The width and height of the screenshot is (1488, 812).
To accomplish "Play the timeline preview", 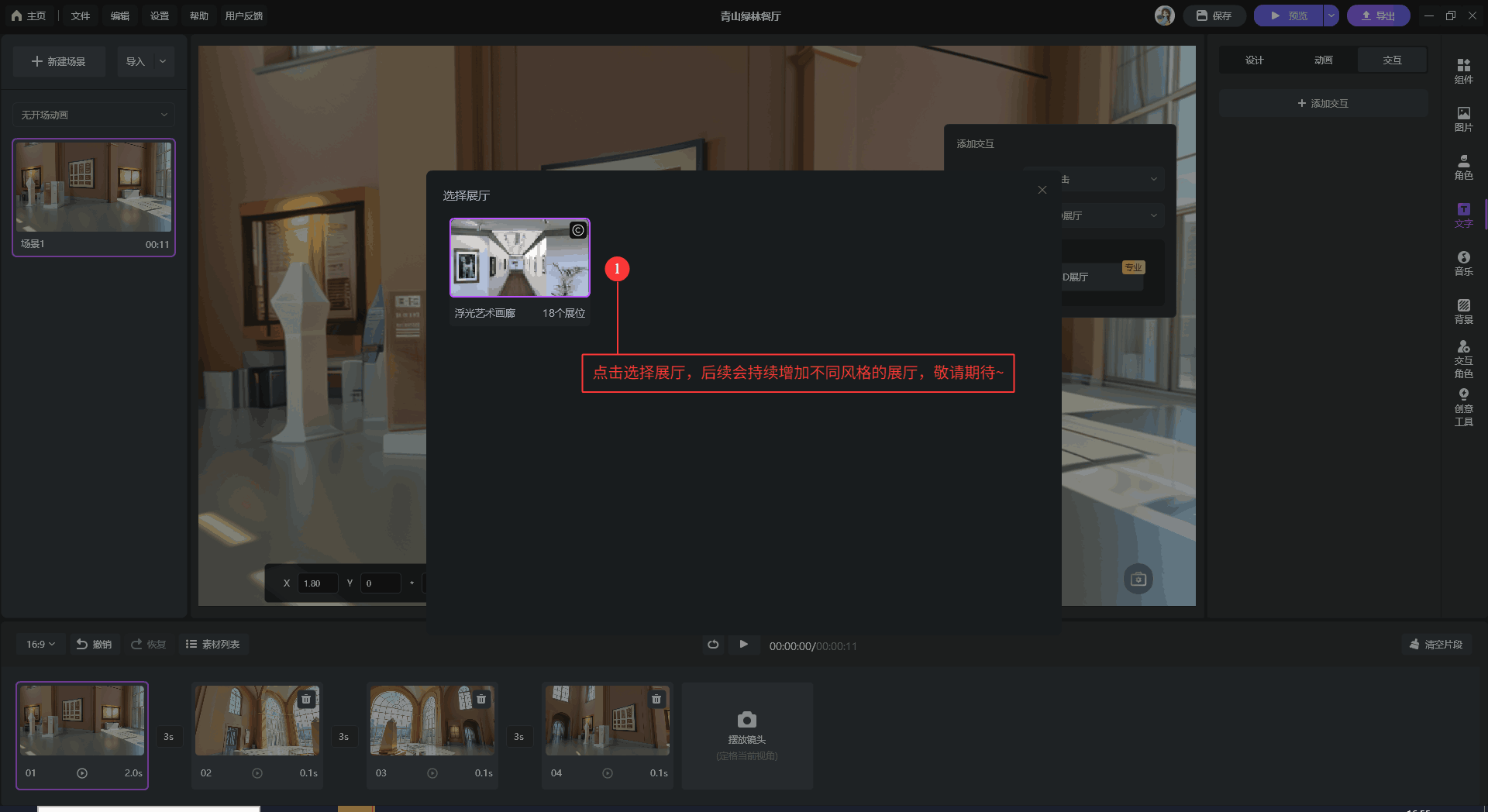I will click(x=743, y=645).
